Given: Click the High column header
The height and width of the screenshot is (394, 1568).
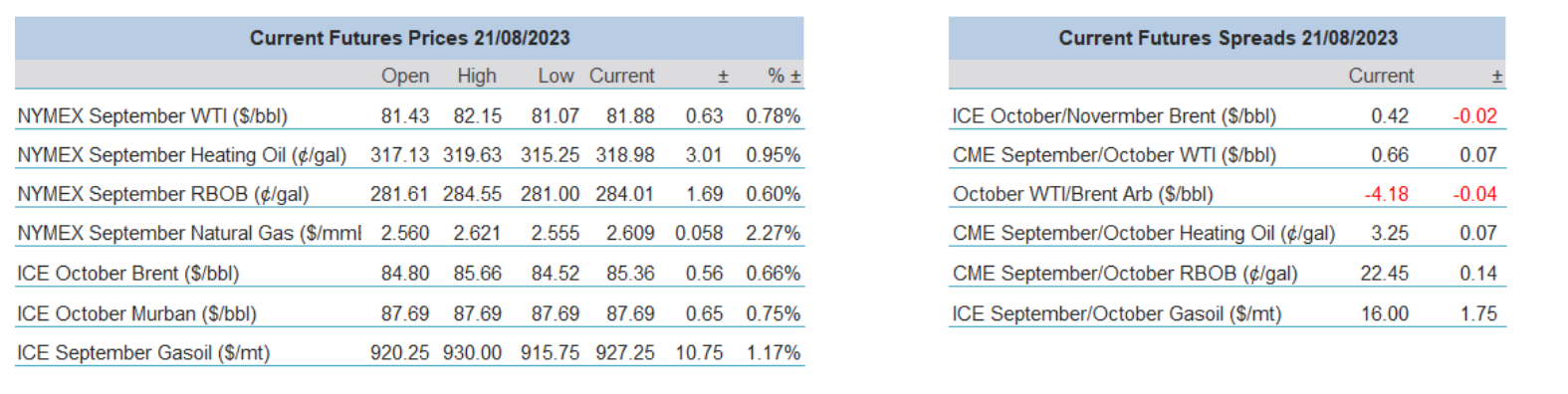Looking at the screenshot, I should (477, 76).
